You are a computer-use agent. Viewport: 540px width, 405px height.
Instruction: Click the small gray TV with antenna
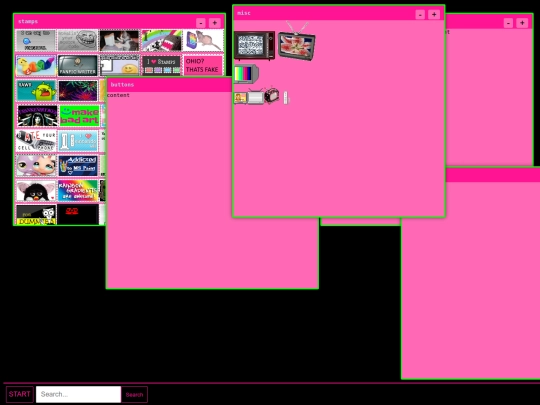[256, 96]
